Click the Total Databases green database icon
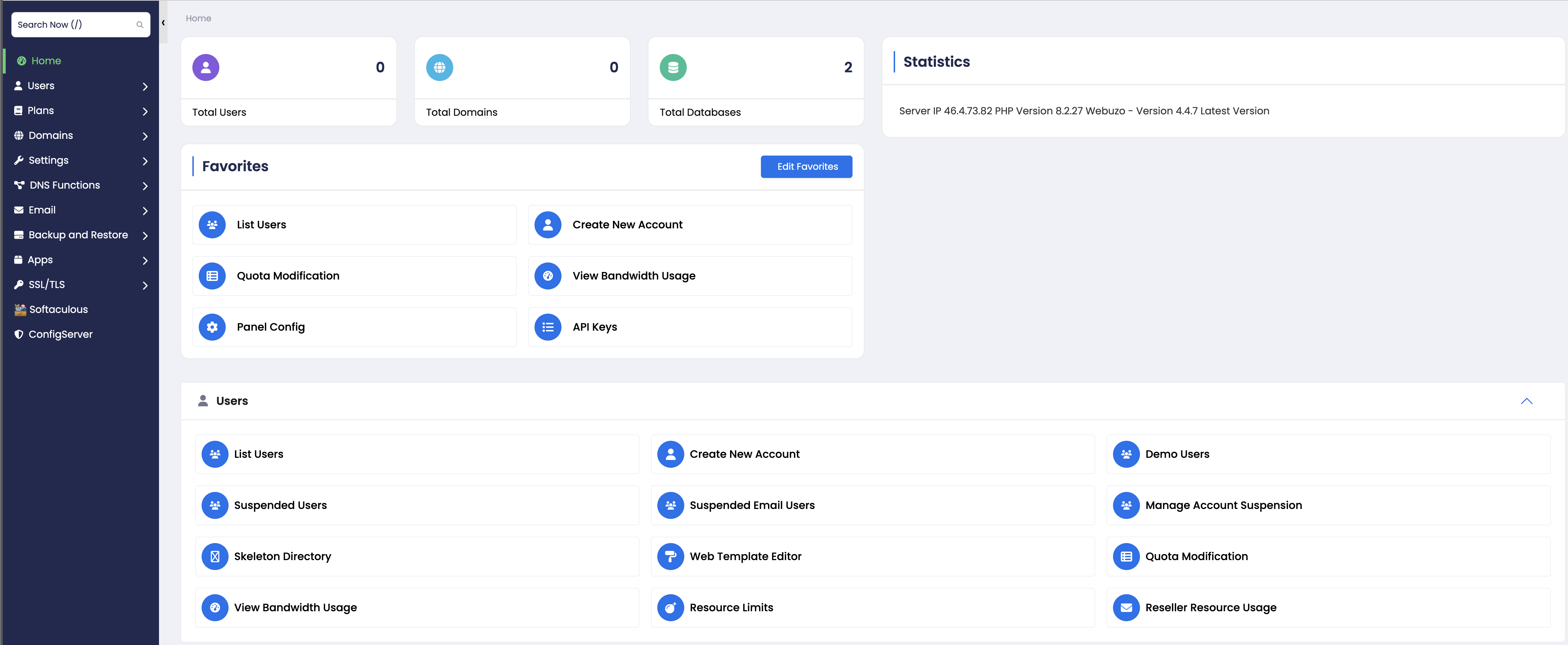The width and height of the screenshot is (1568, 645). pos(673,67)
